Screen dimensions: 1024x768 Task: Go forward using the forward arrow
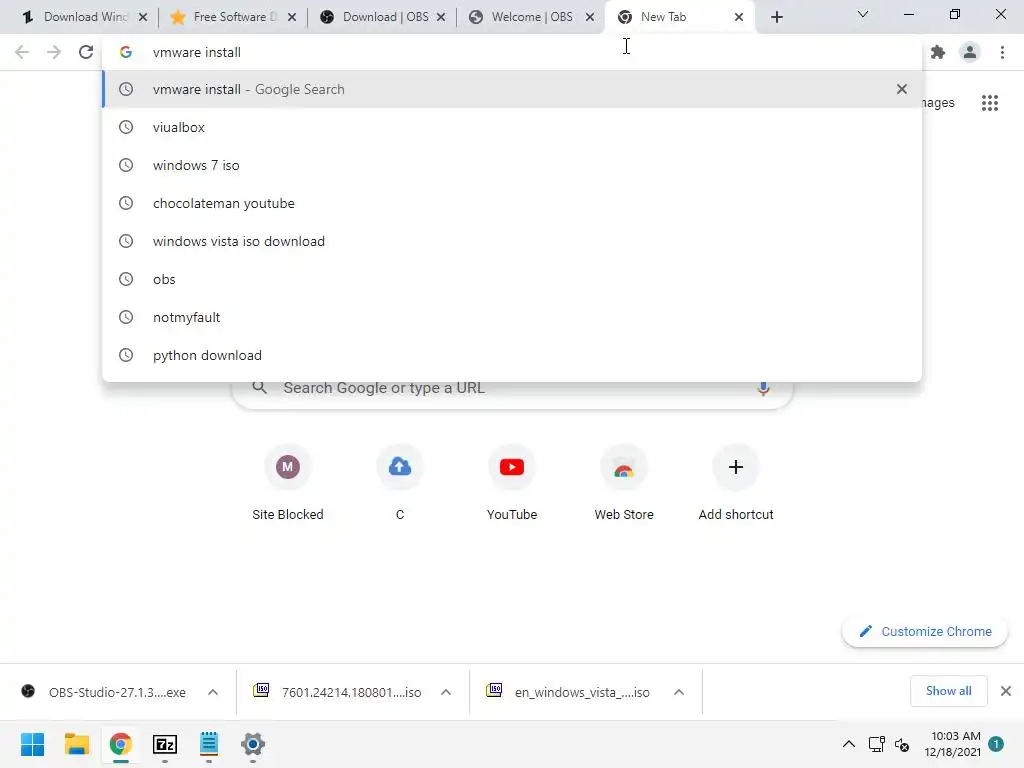(x=54, y=52)
